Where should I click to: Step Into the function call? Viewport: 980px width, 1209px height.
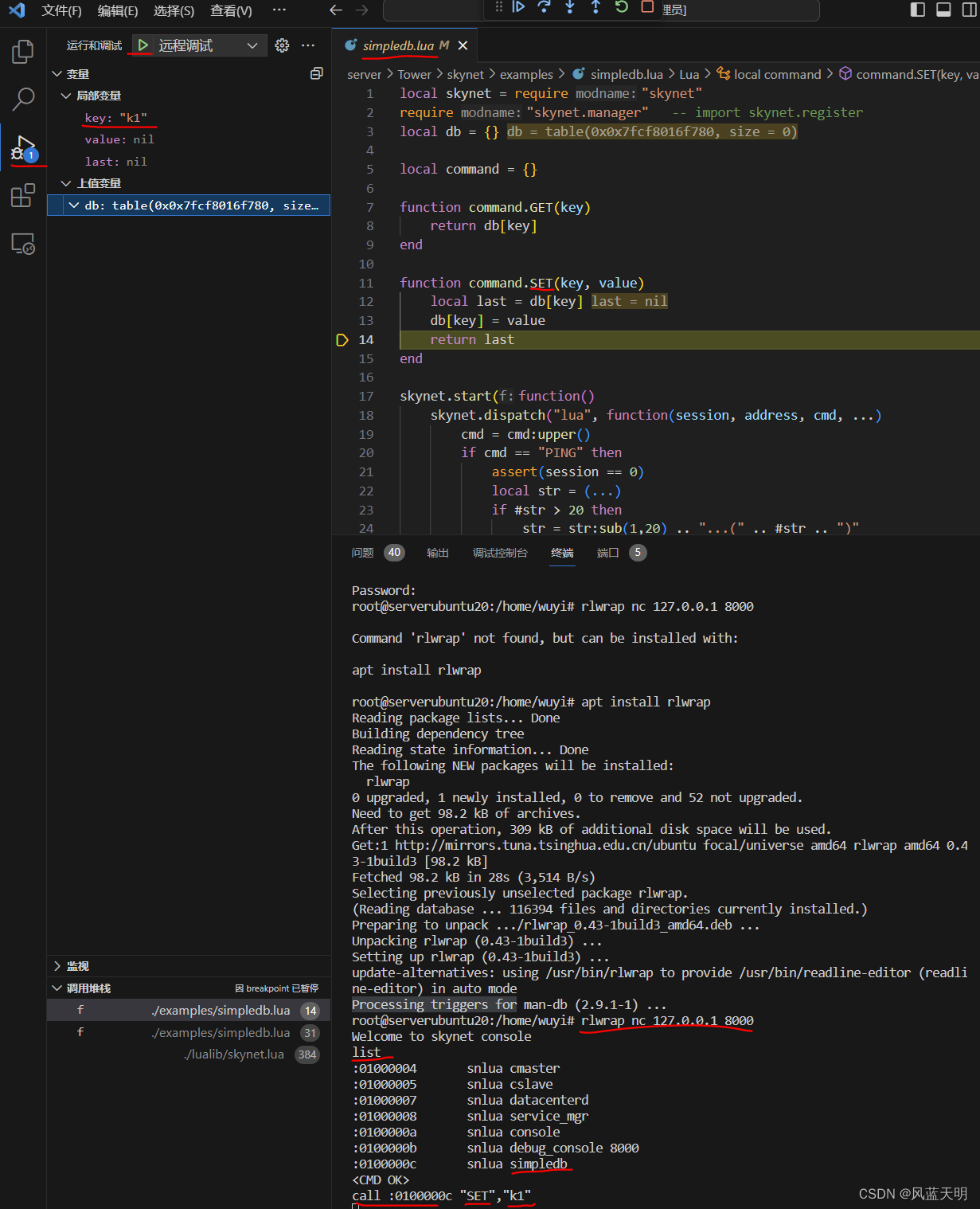coord(570,7)
